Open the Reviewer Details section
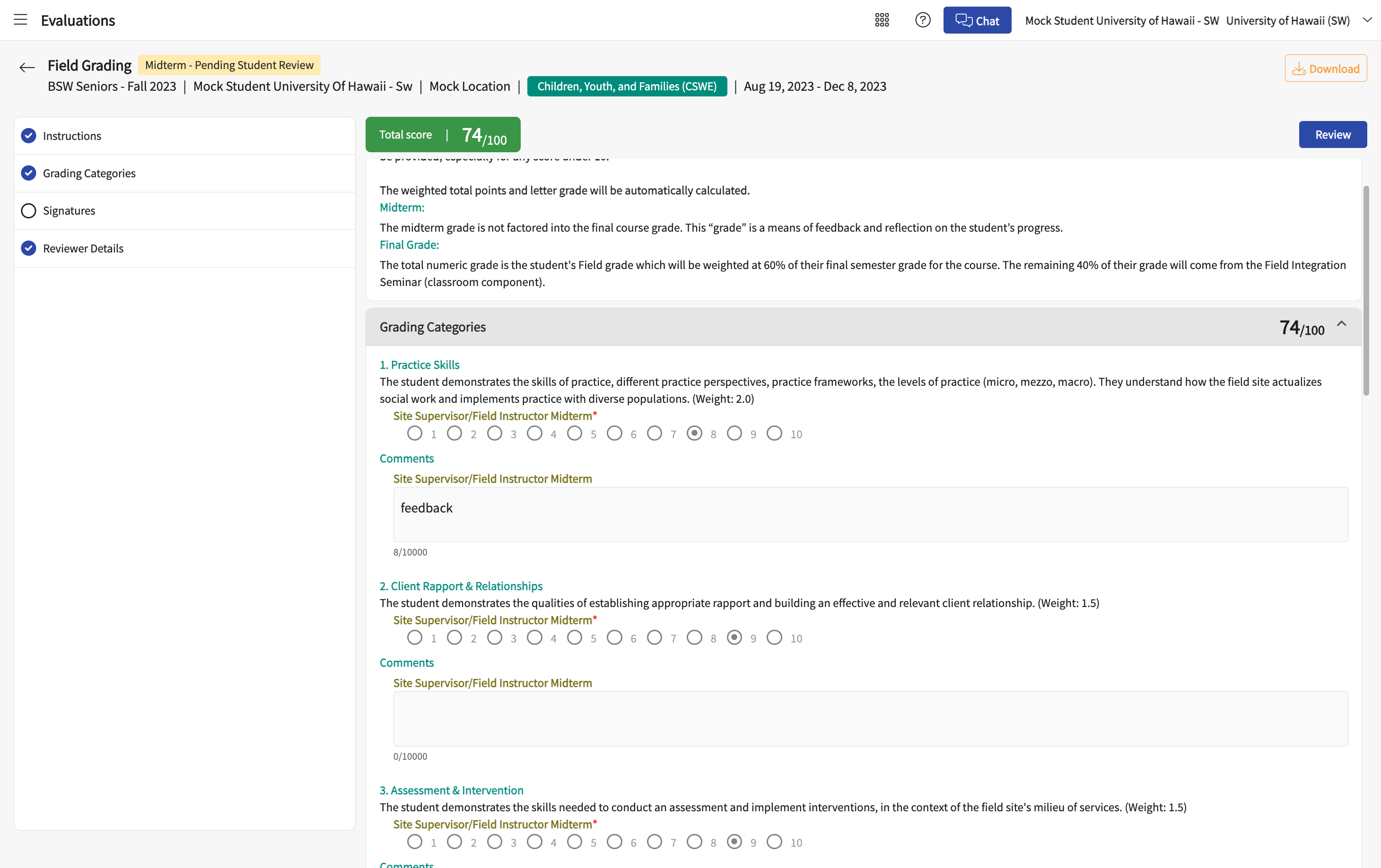The height and width of the screenshot is (868, 1381). [x=184, y=248]
